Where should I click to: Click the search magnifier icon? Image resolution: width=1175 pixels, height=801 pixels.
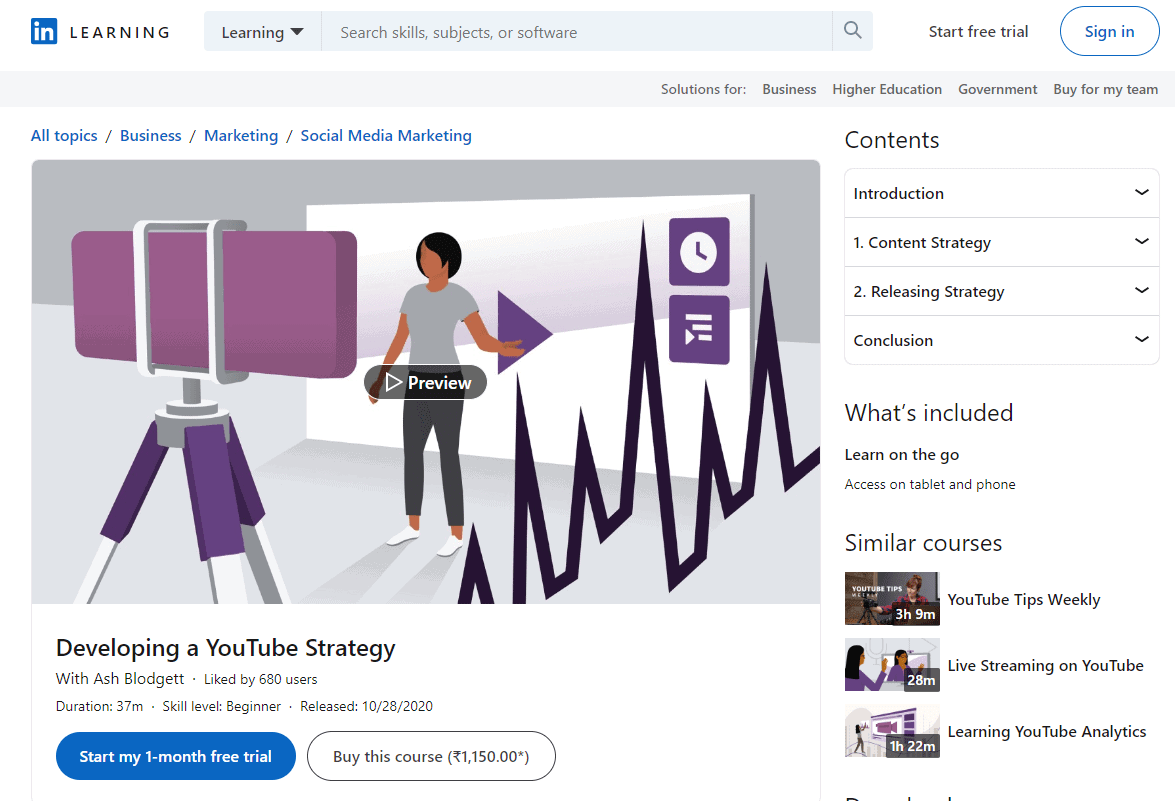click(x=851, y=31)
